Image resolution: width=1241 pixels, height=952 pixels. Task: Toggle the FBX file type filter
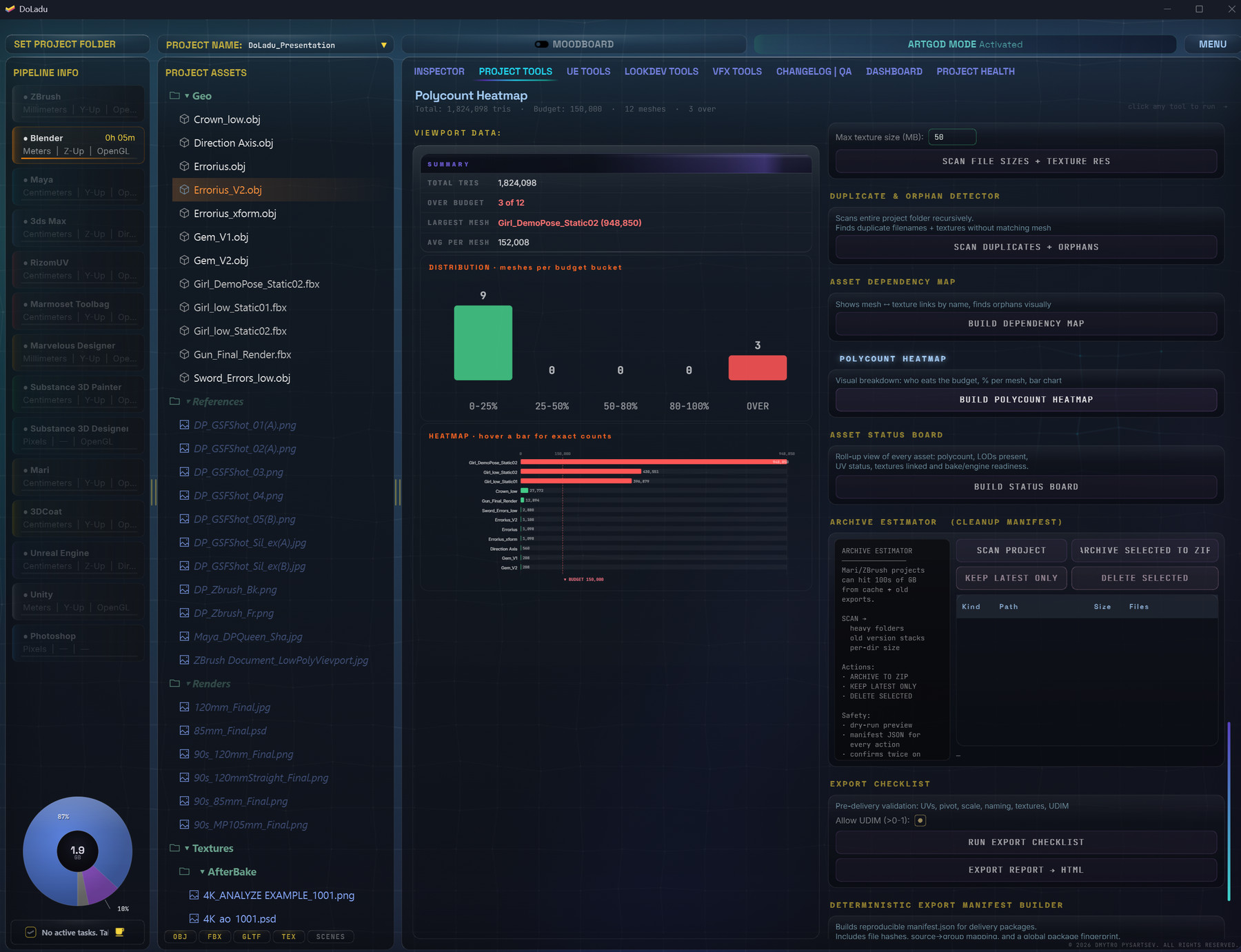[x=214, y=936]
